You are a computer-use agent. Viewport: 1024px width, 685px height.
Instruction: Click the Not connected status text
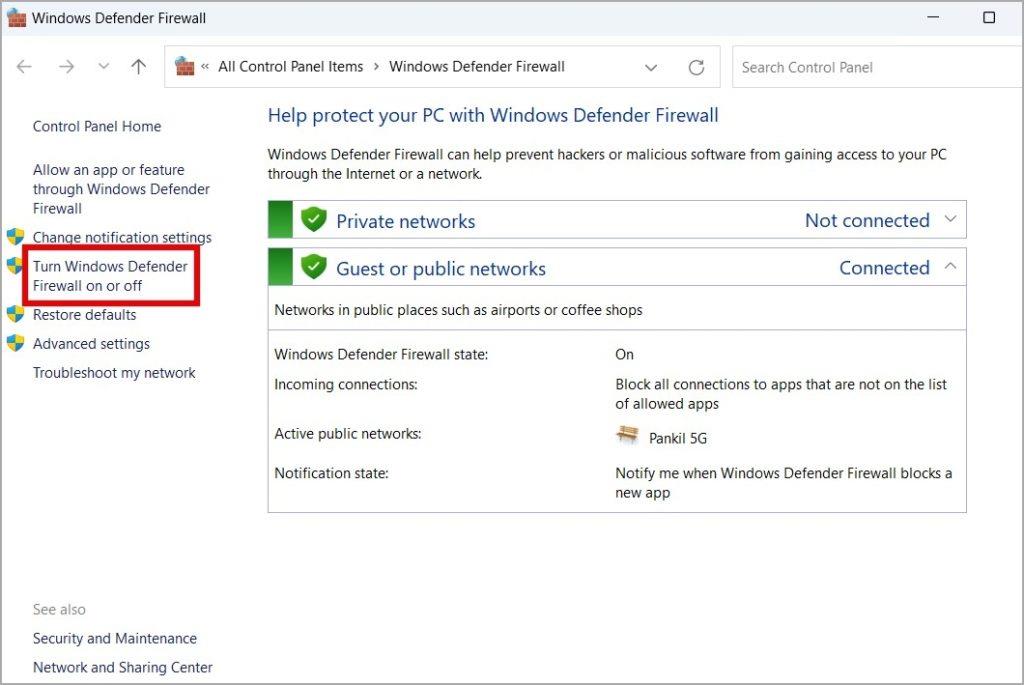tap(867, 220)
